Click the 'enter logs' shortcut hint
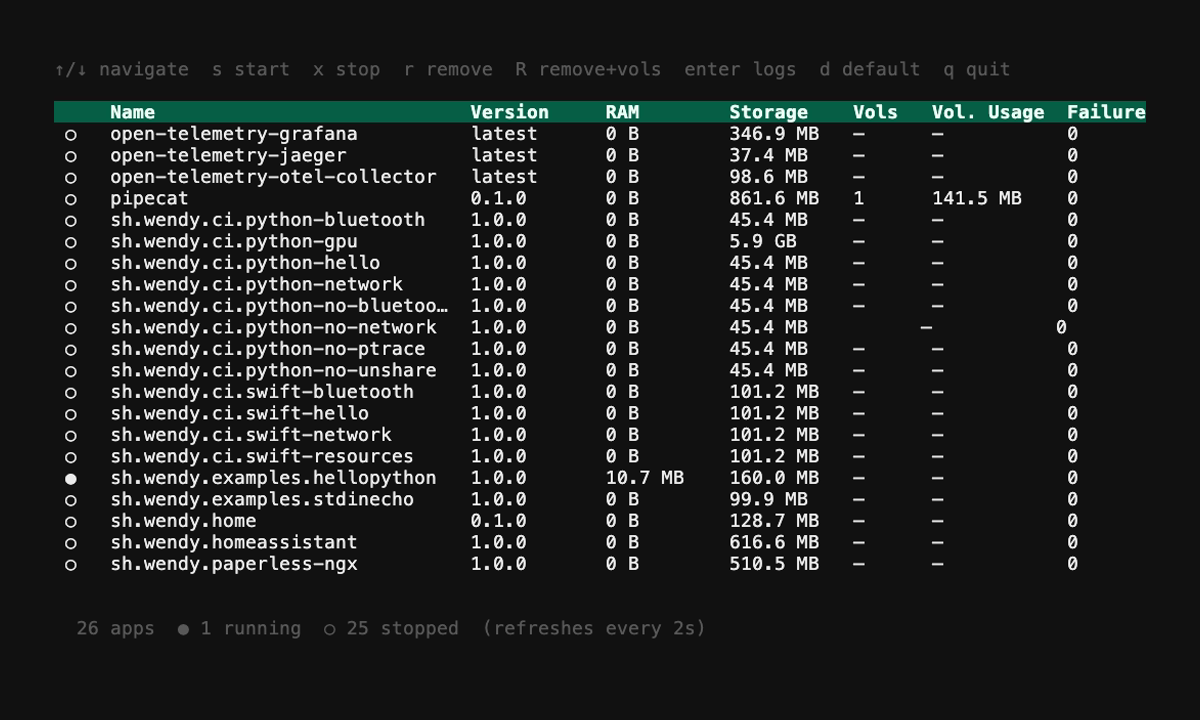The width and height of the screenshot is (1200, 720). pos(740,70)
